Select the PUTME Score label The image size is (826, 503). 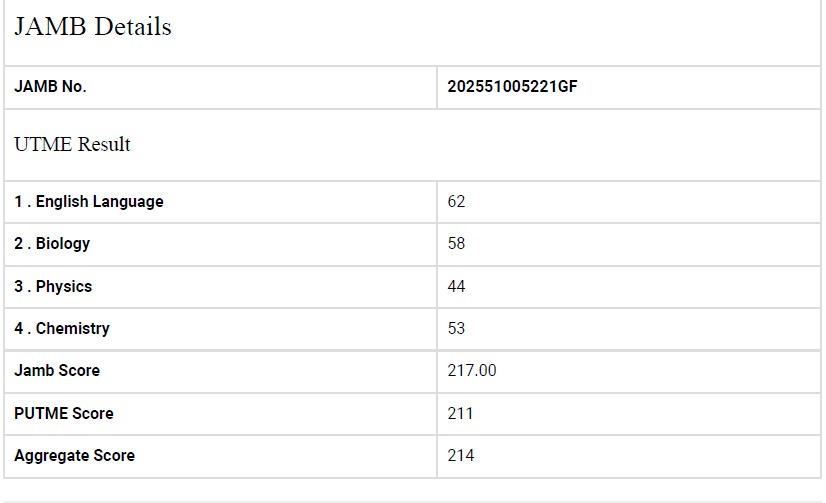(x=64, y=414)
